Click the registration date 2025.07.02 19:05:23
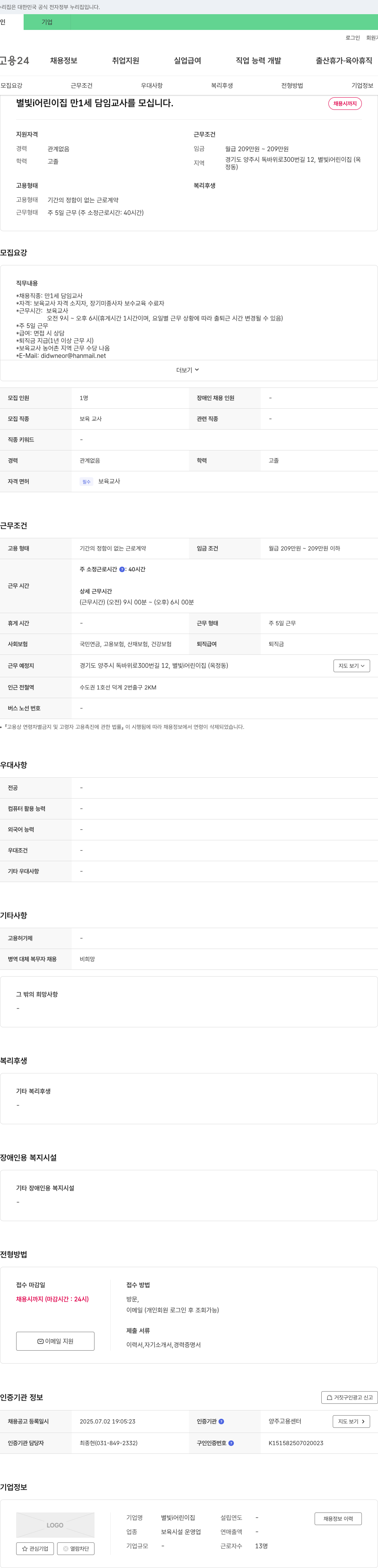 108,1421
